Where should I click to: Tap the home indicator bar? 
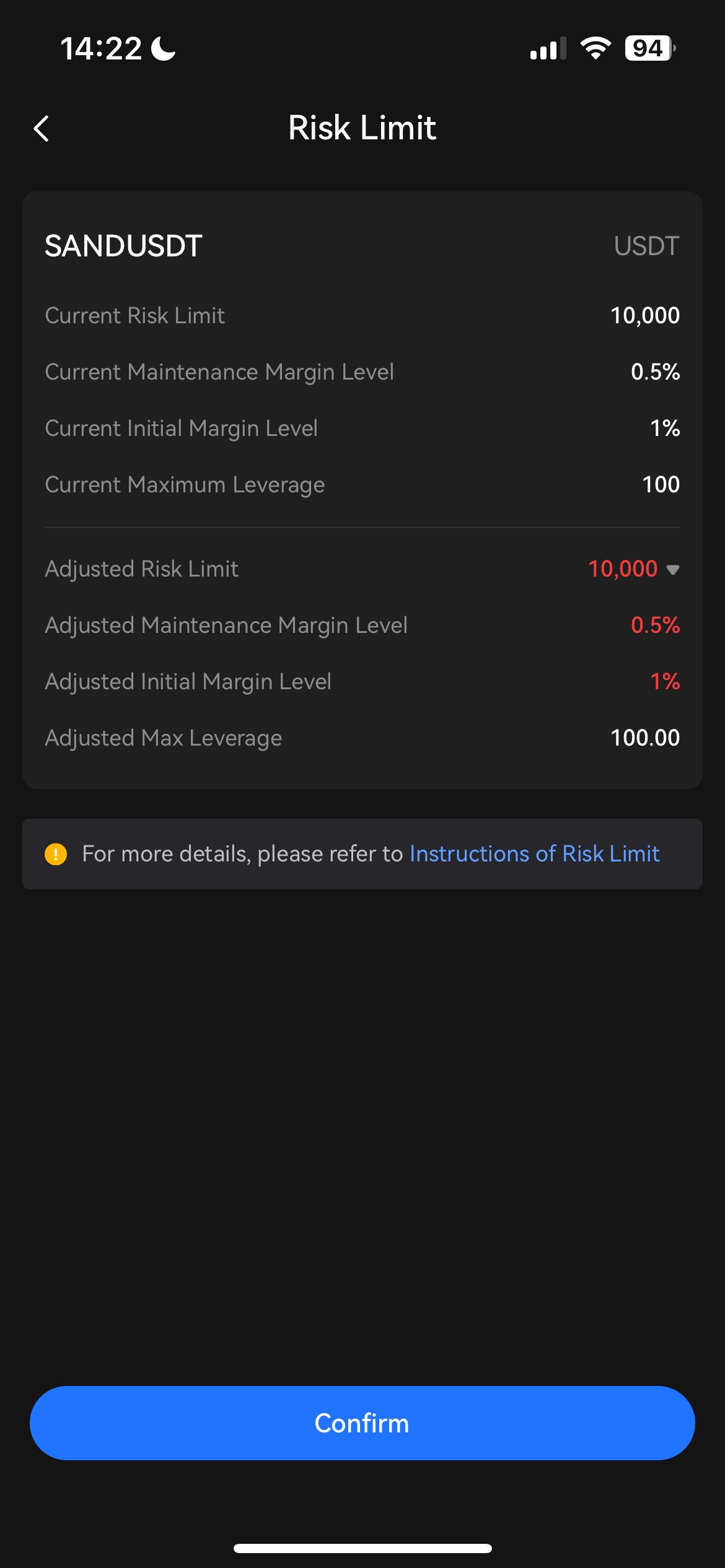(362, 1549)
